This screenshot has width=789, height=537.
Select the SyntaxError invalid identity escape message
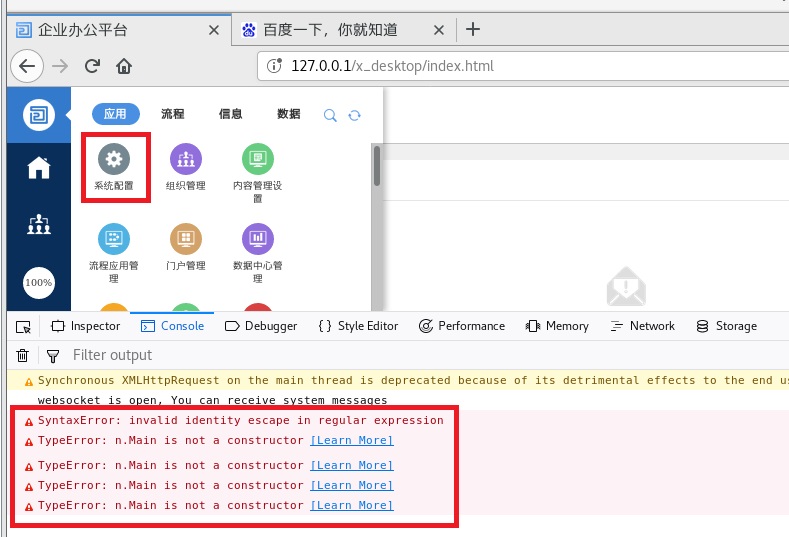(x=241, y=421)
